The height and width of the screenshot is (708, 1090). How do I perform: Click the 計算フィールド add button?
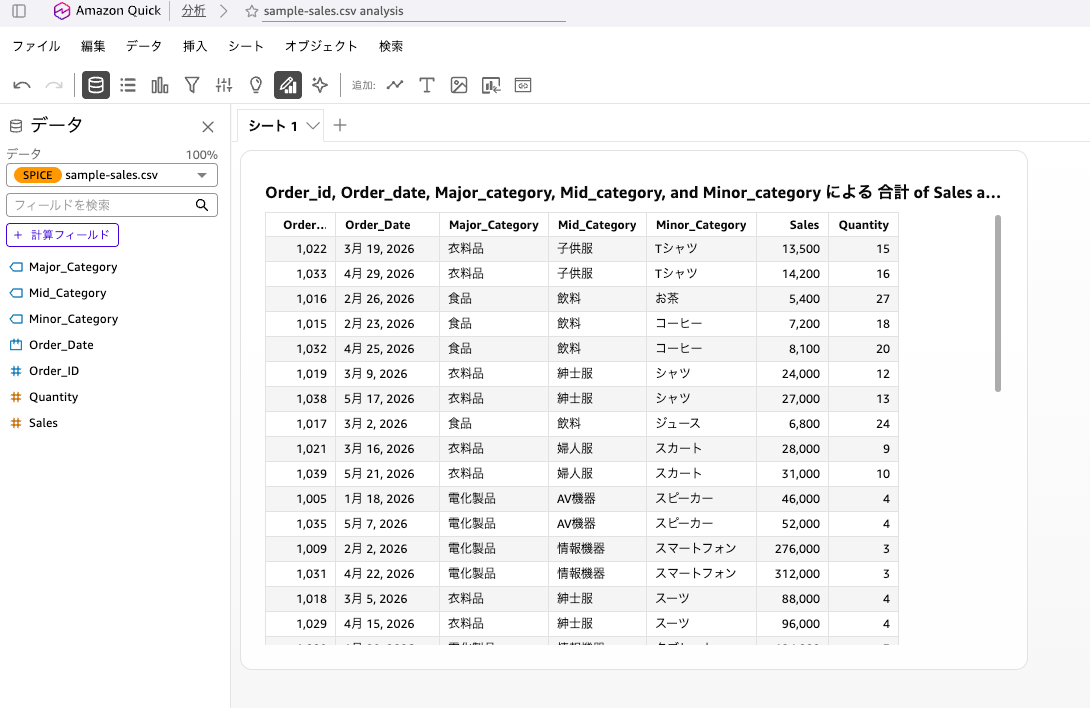point(63,235)
